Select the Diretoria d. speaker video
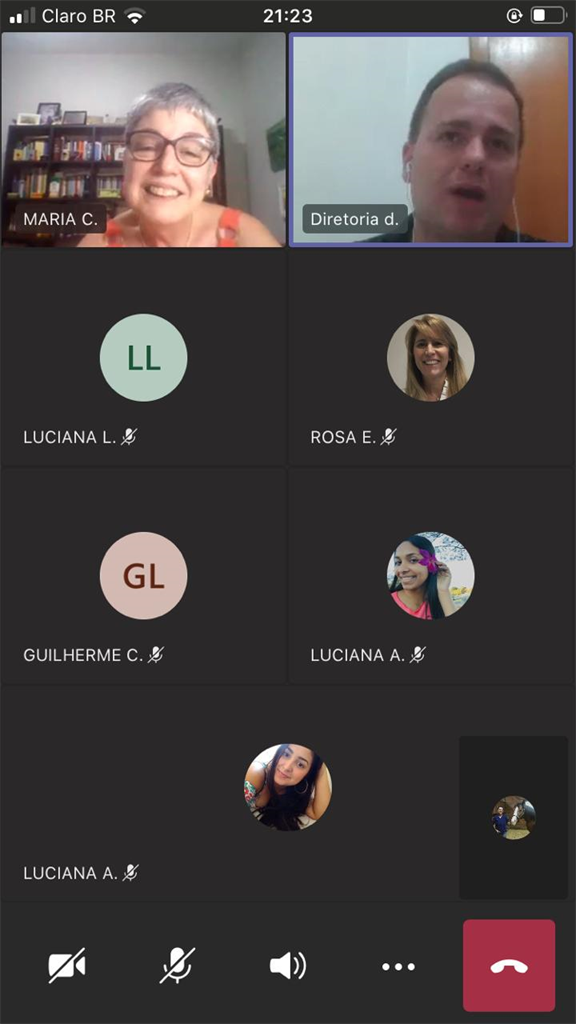 tap(431, 140)
